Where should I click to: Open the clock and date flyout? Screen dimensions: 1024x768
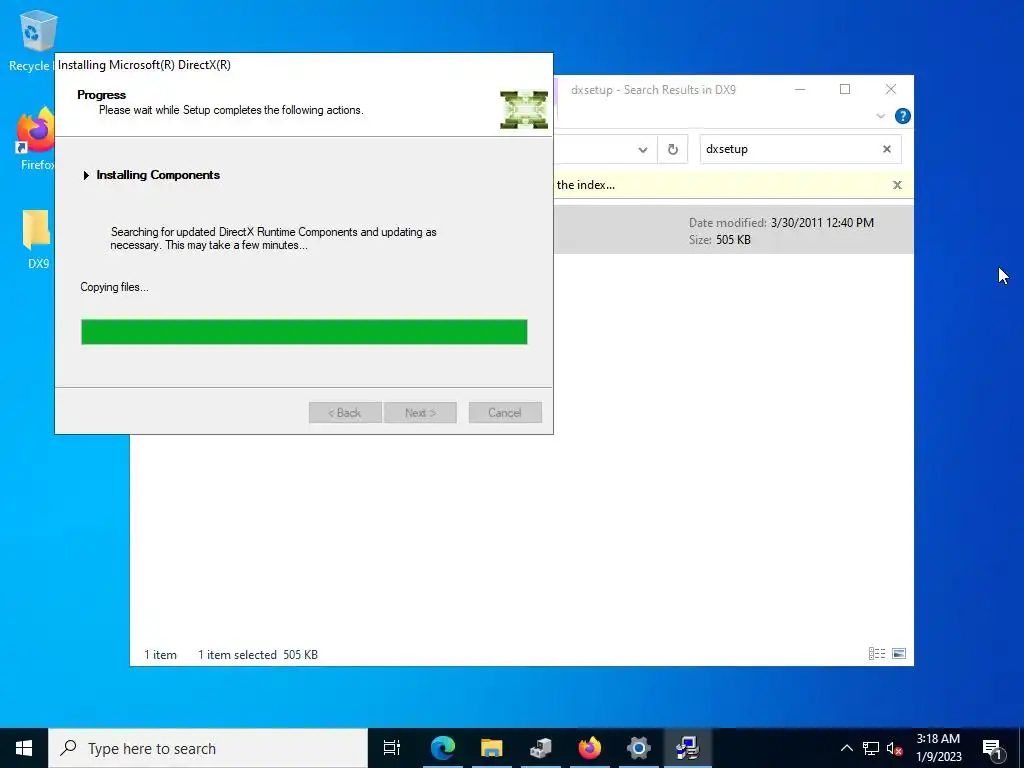[938, 748]
